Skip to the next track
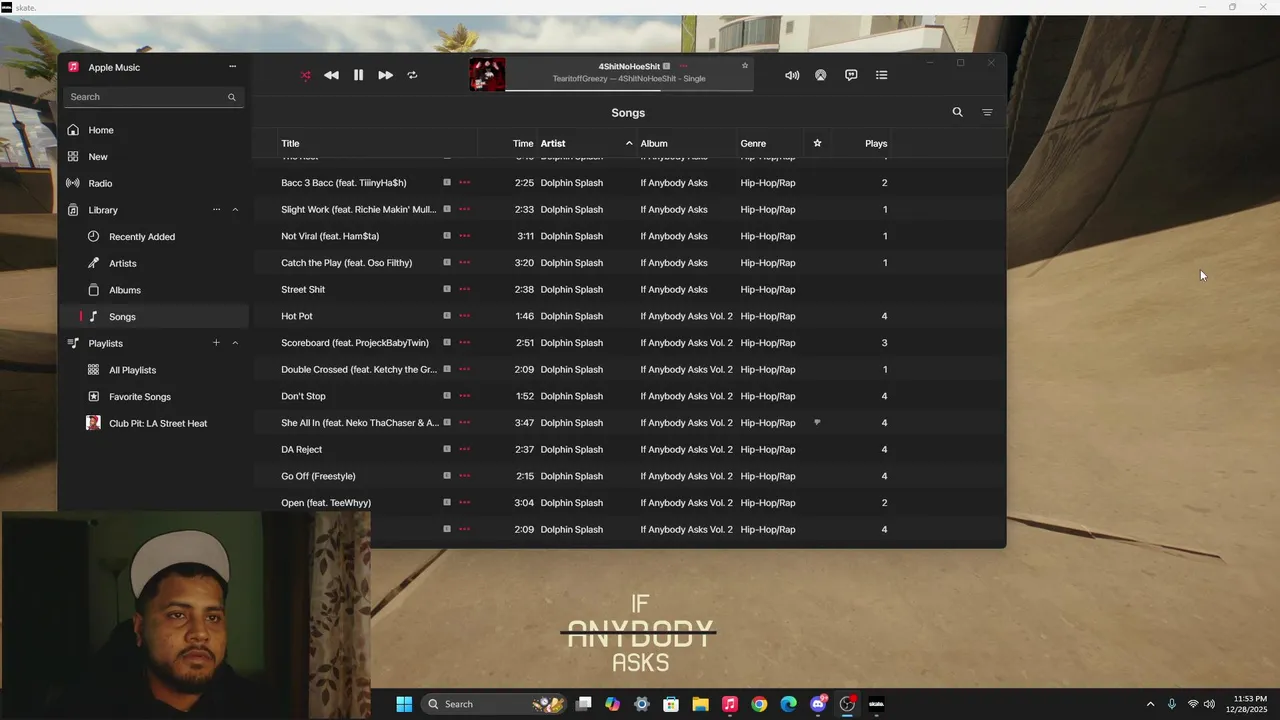 pos(385,75)
